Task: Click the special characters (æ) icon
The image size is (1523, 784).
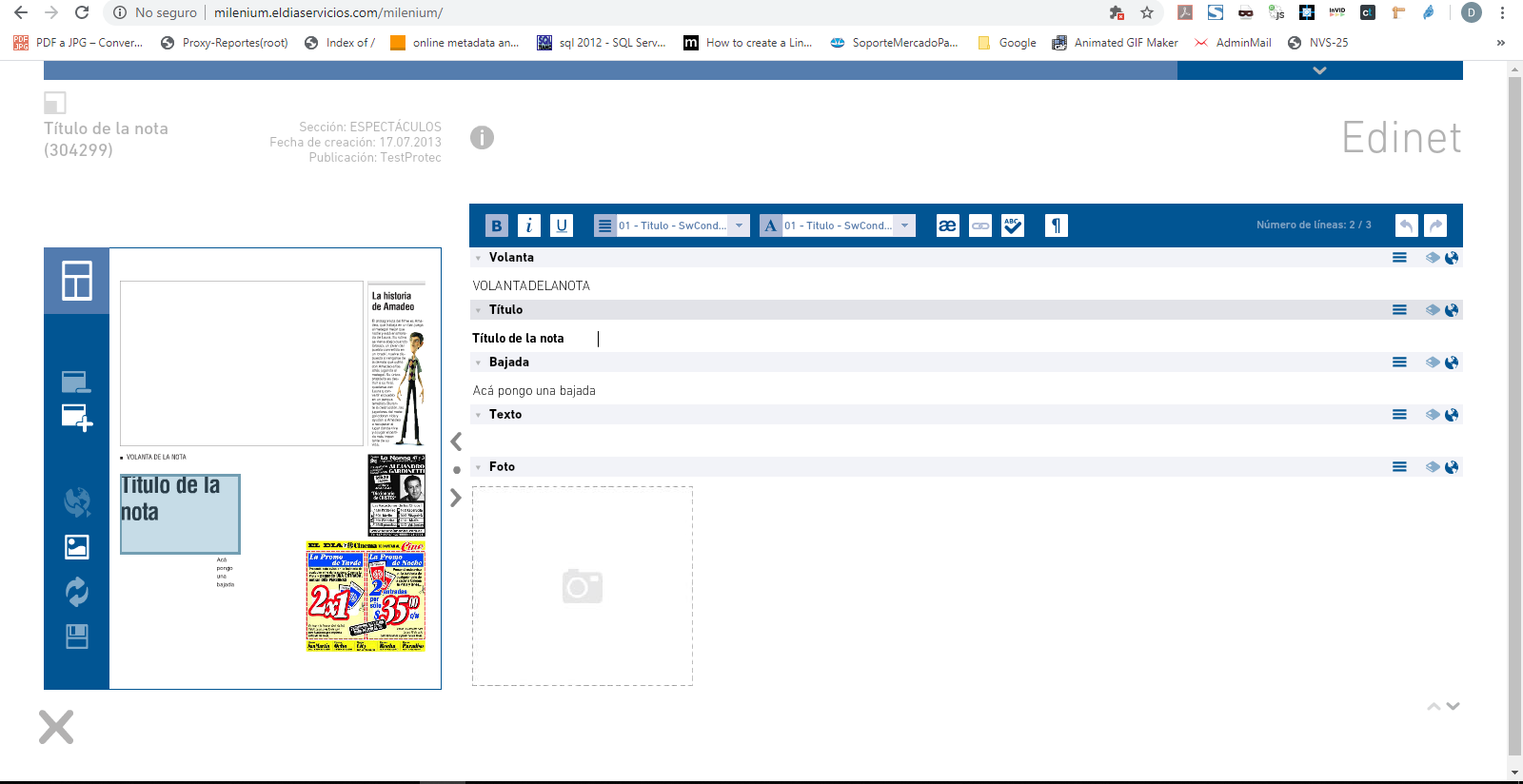Action: tap(947, 225)
